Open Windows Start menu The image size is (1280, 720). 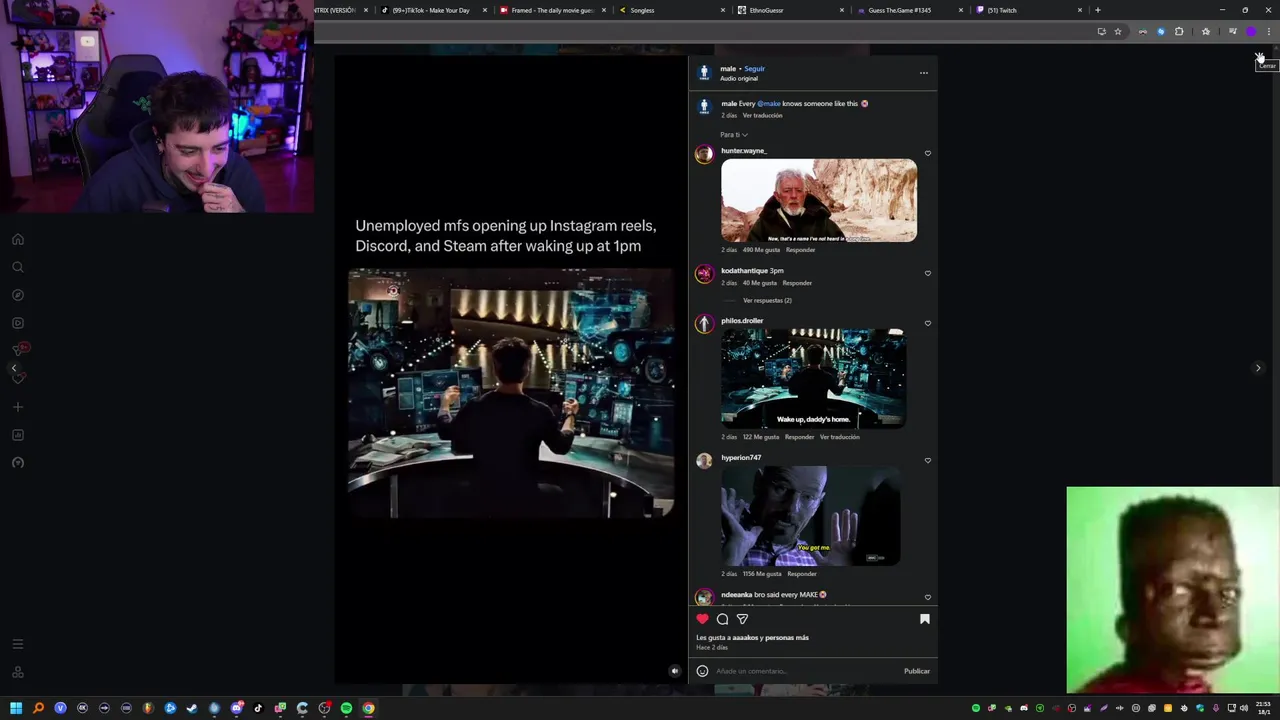point(16,708)
